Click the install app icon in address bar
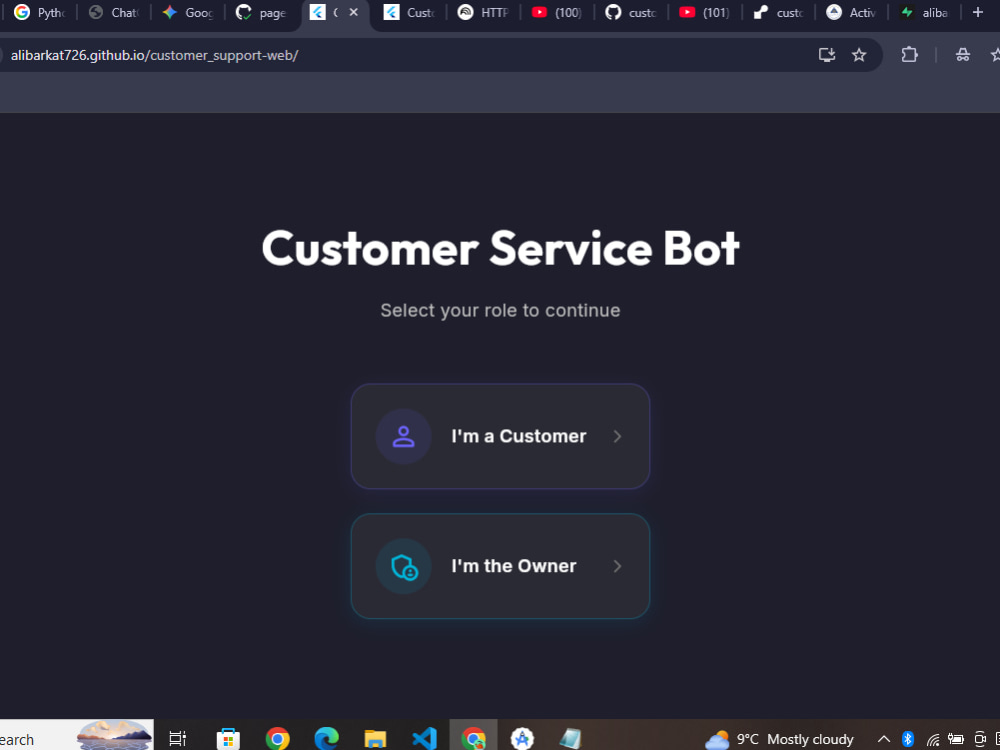This screenshot has height=750, width=1000. (827, 55)
